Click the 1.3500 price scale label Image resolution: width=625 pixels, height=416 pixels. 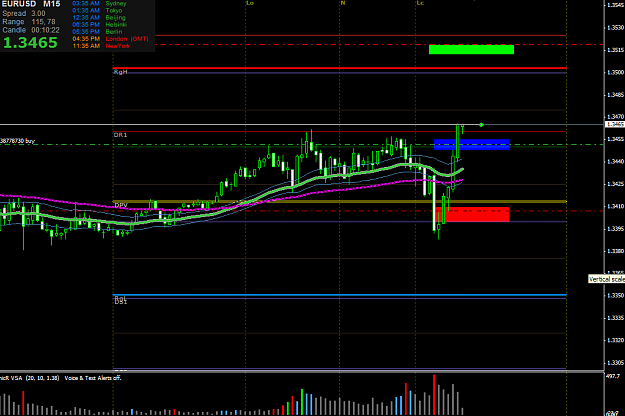point(616,73)
